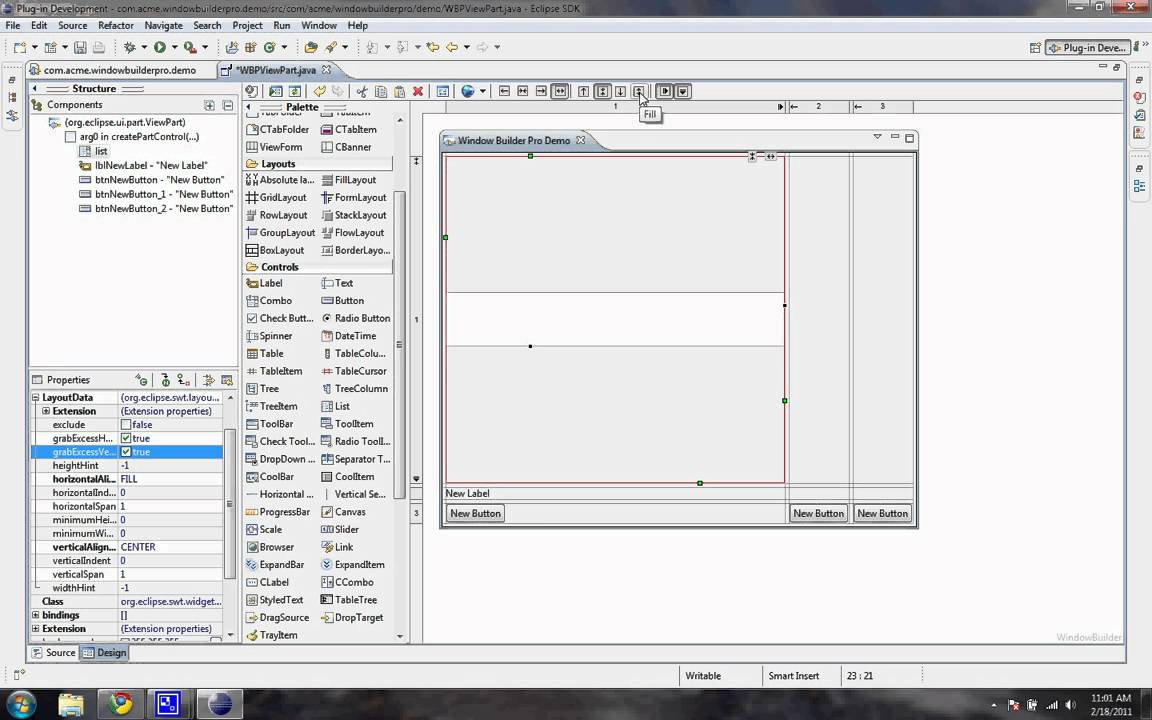Click Collapse All icon in the Components panel
Image resolution: width=1152 pixels, height=720 pixels.
[x=228, y=105]
